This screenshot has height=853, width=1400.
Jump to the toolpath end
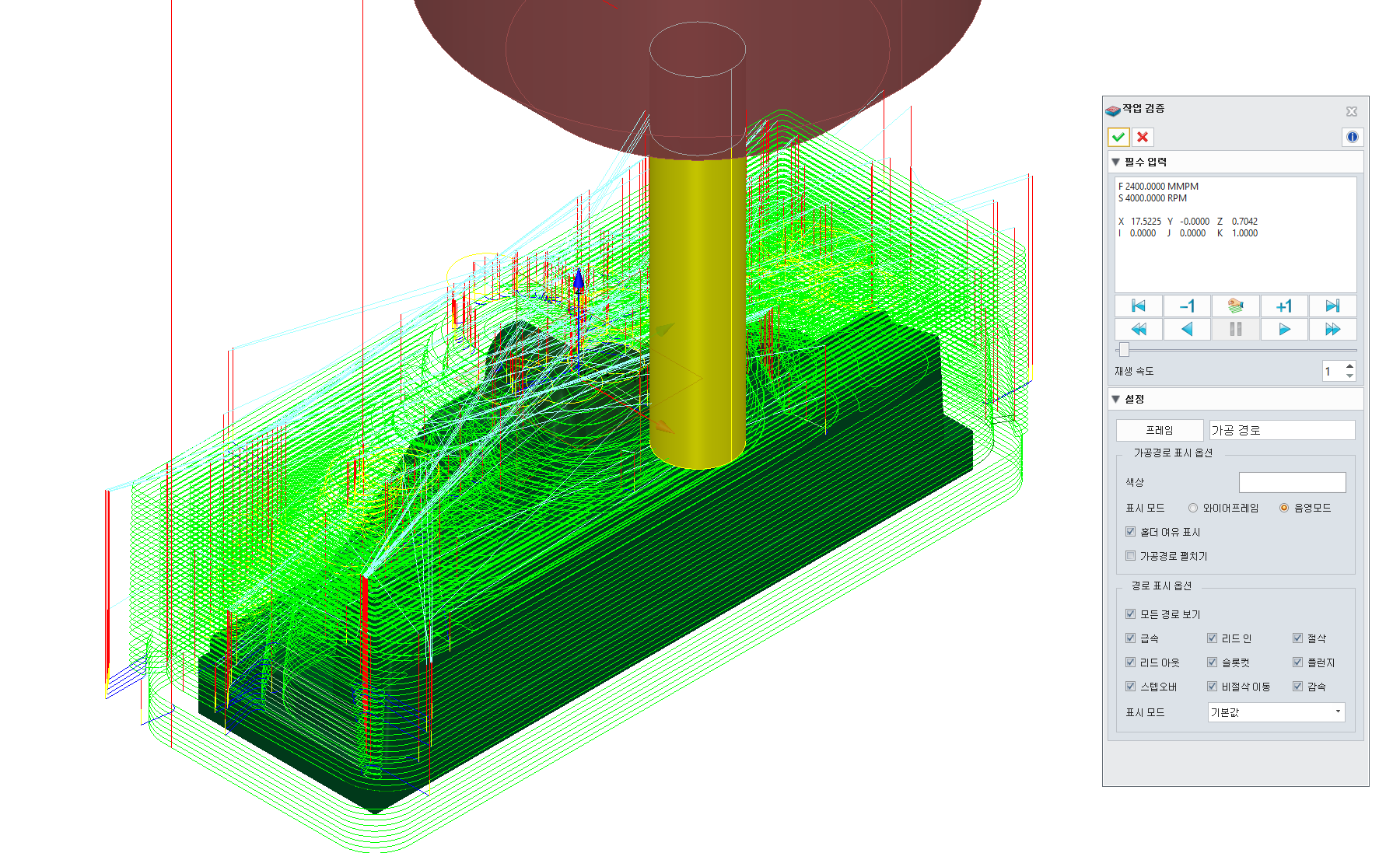pos(1332,306)
